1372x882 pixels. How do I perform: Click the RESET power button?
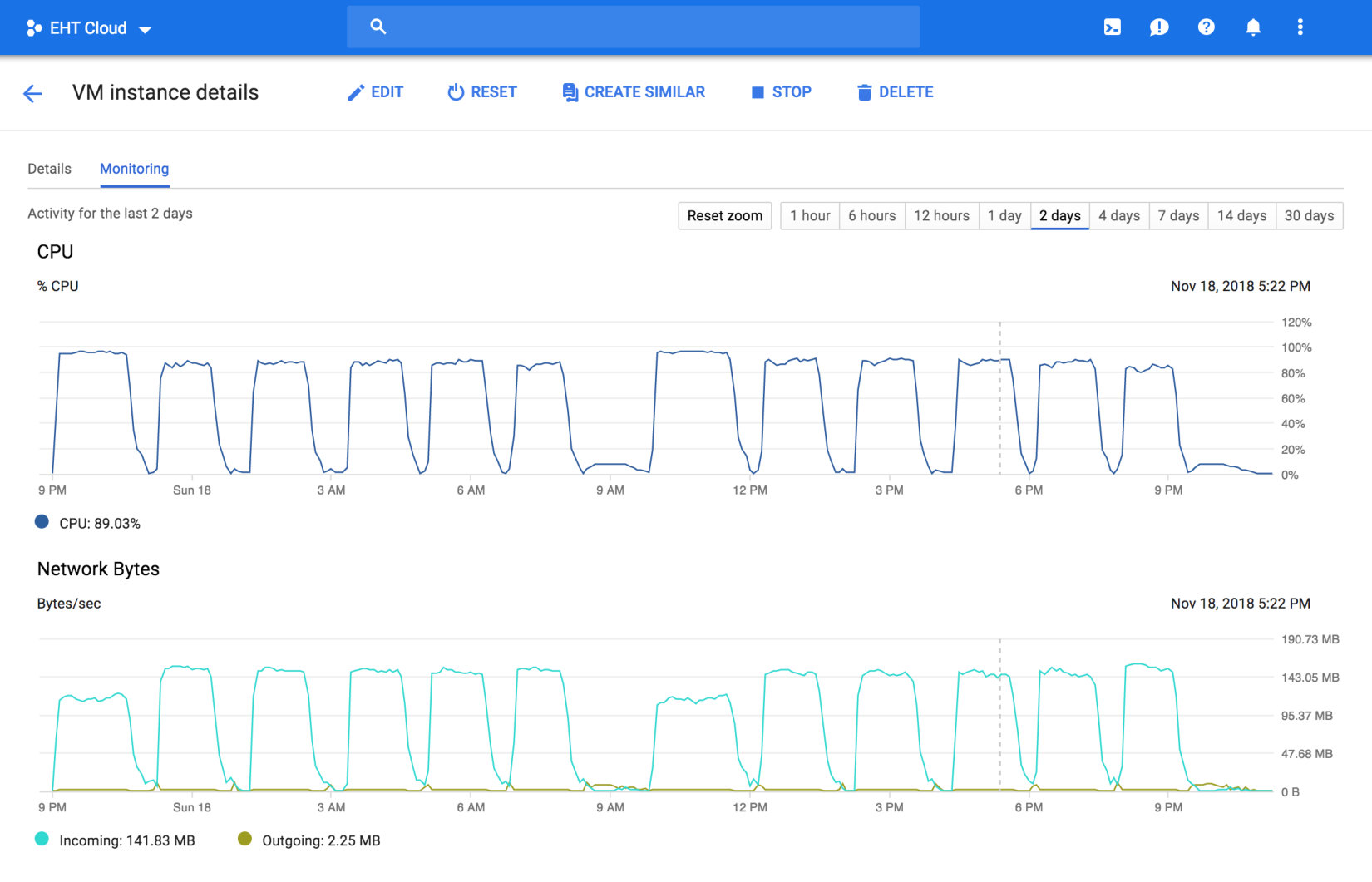tap(481, 92)
